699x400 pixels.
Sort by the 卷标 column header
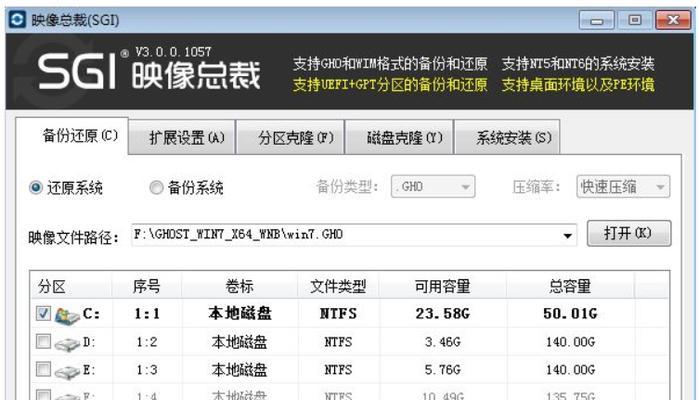pos(239,286)
